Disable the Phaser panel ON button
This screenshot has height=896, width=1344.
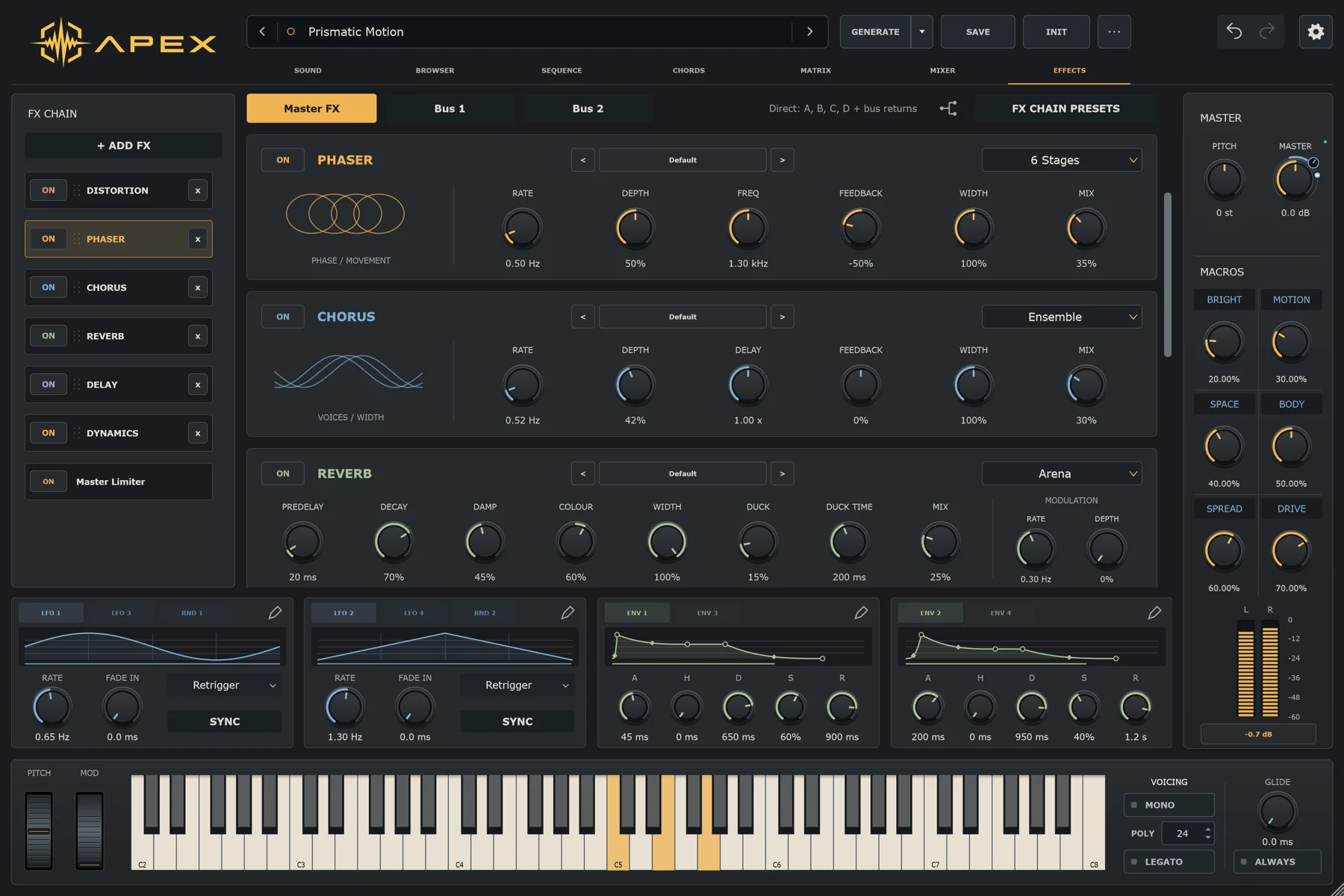pos(283,160)
